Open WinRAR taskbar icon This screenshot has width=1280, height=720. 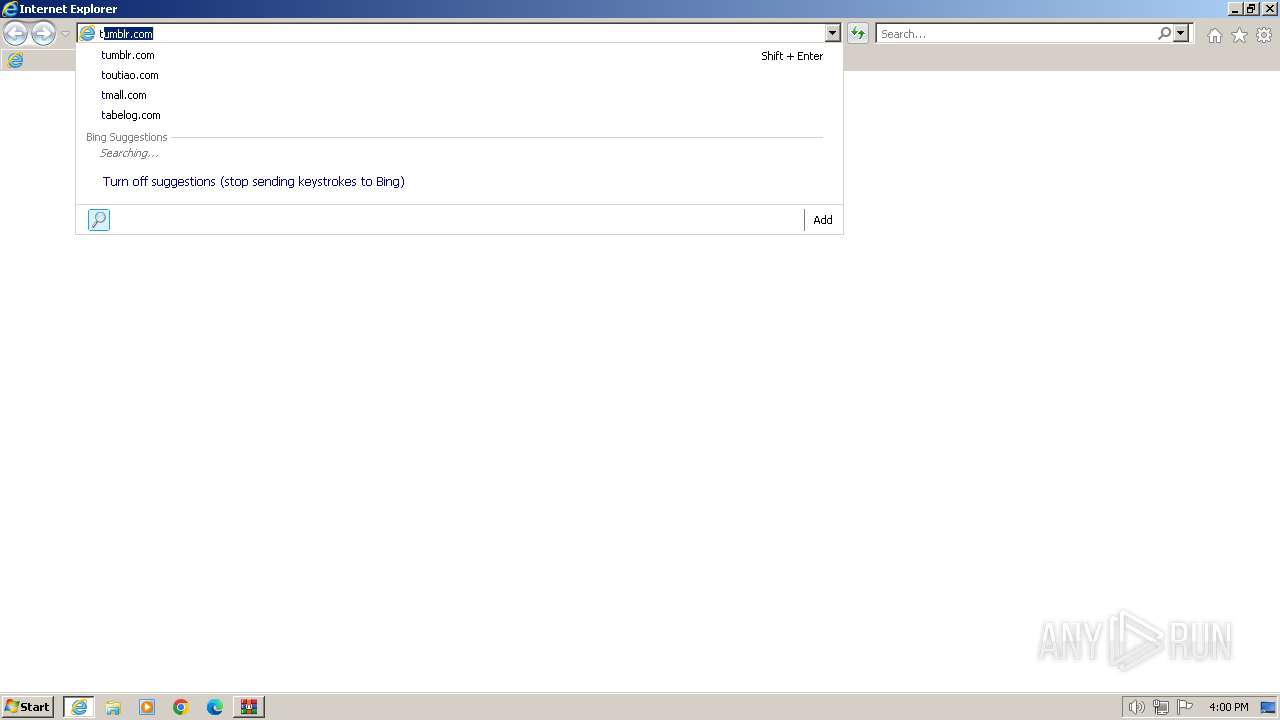[x=249, y=707]
